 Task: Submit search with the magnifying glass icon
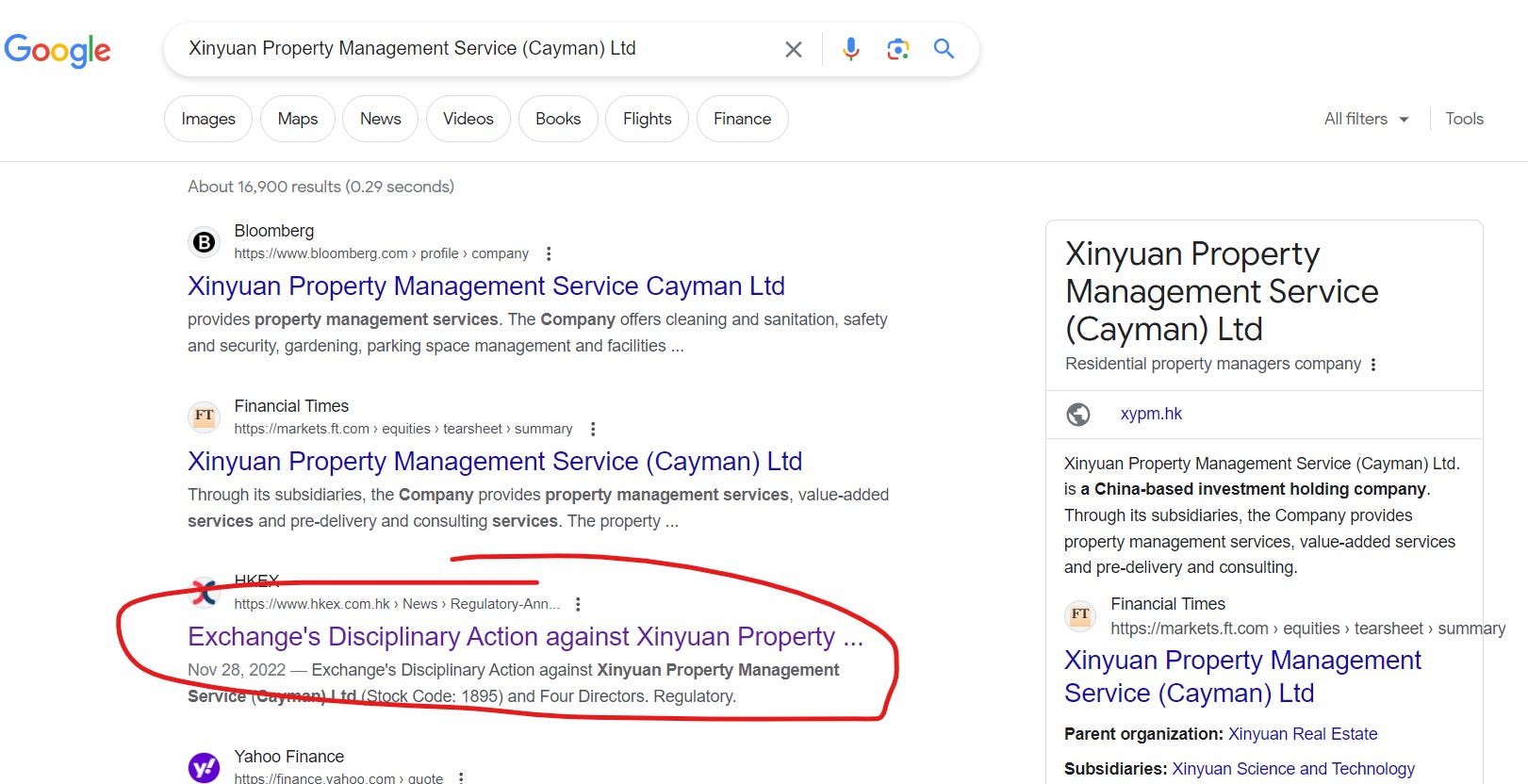pyautogui.click(x=944, y=49)
